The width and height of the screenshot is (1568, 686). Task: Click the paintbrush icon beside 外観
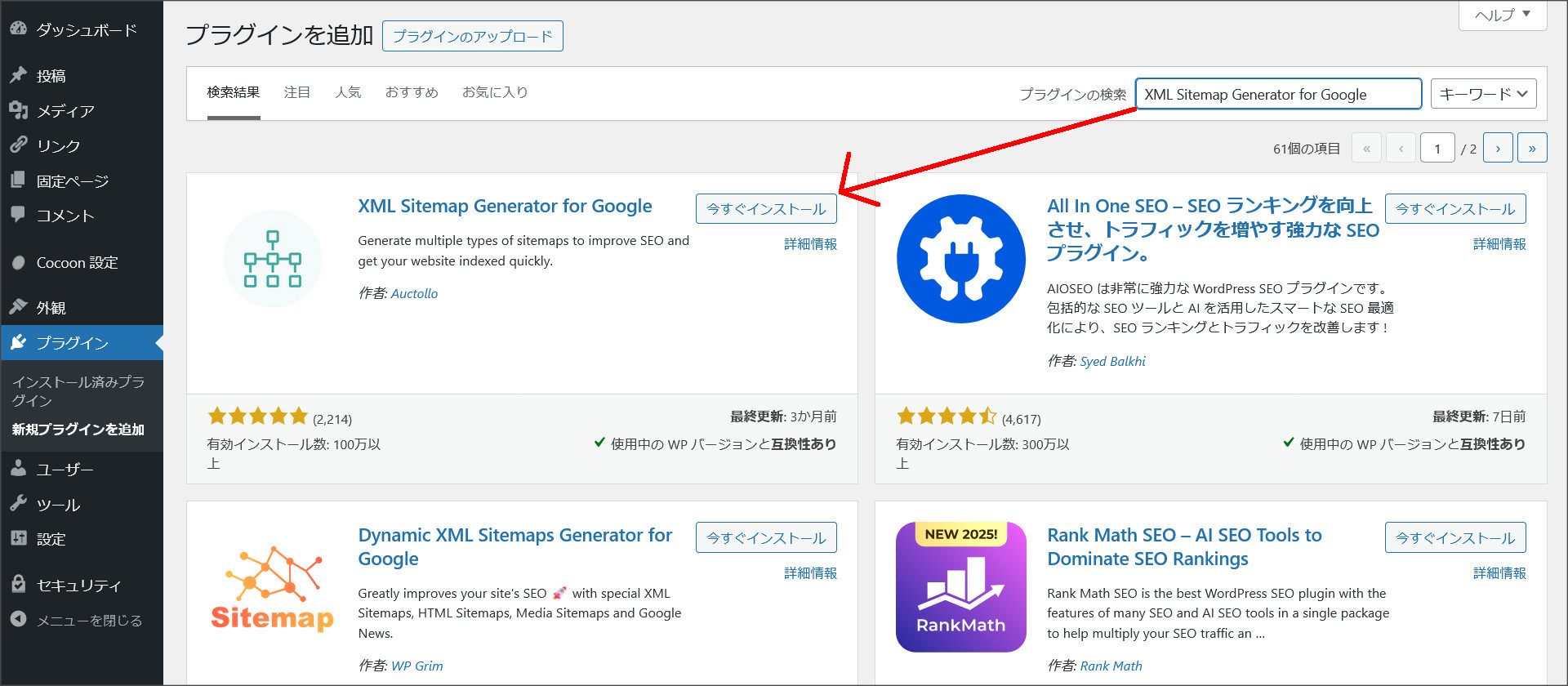click(18, 307)
